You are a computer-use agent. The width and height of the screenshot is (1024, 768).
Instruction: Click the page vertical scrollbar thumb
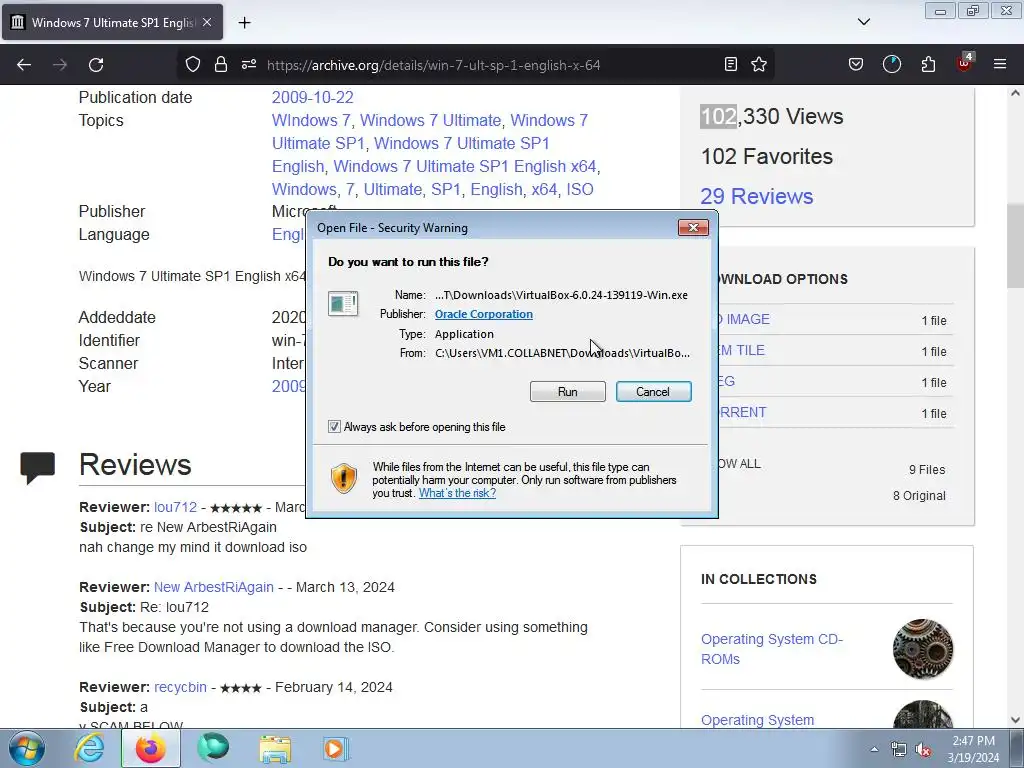tap(1015, 246)
